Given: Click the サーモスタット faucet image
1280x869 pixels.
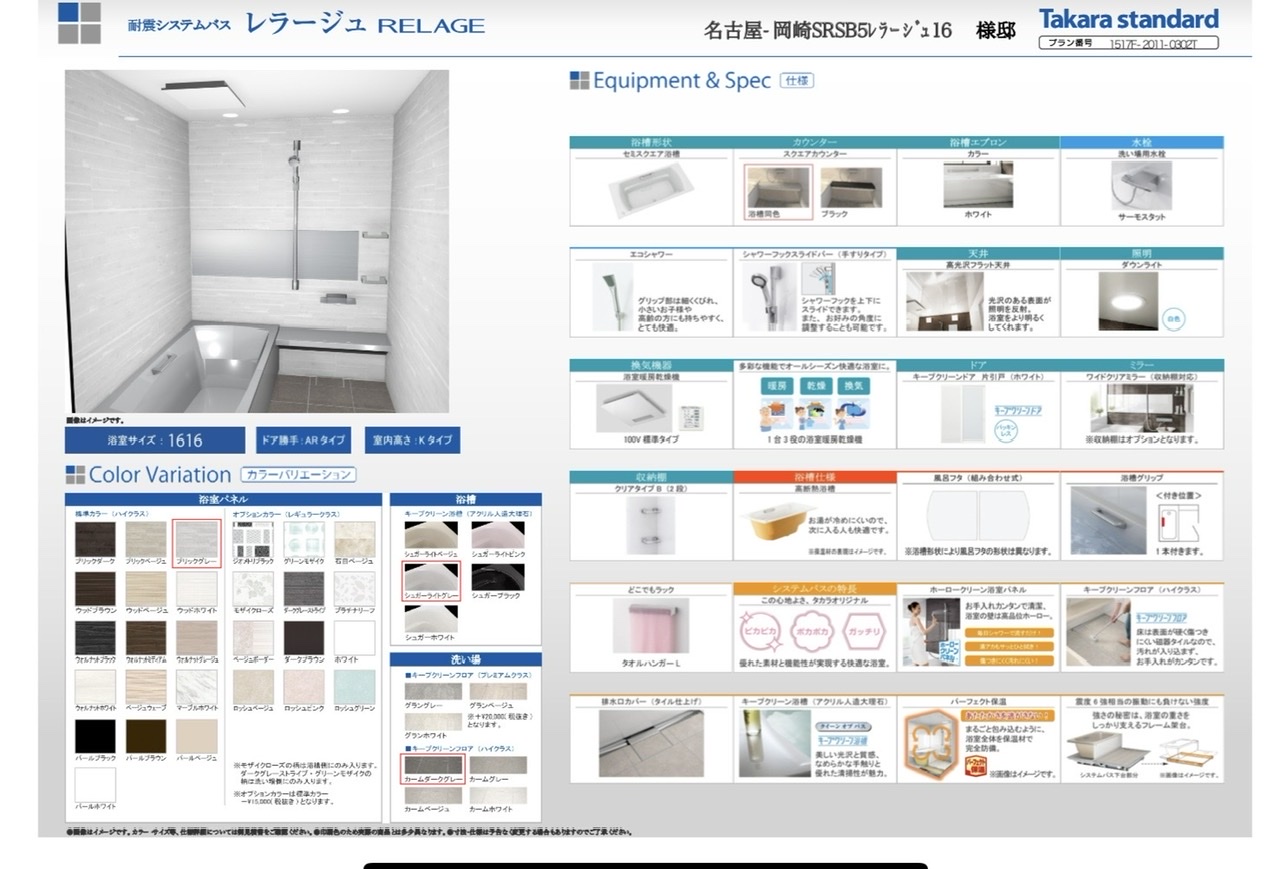Looking at the screenshot, I should pyautogui.click(x=1142, y=184).
